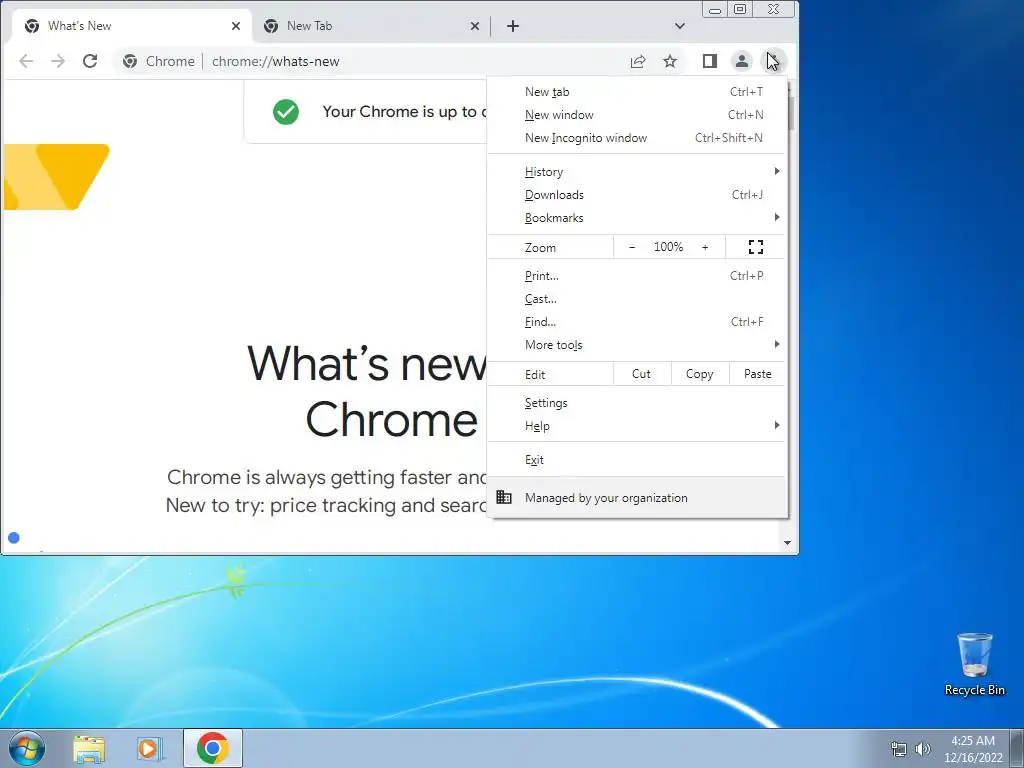The height and width of the screenshot is (768, 1024).
Task: Close the What's New tab
Action: coord(236,26)
